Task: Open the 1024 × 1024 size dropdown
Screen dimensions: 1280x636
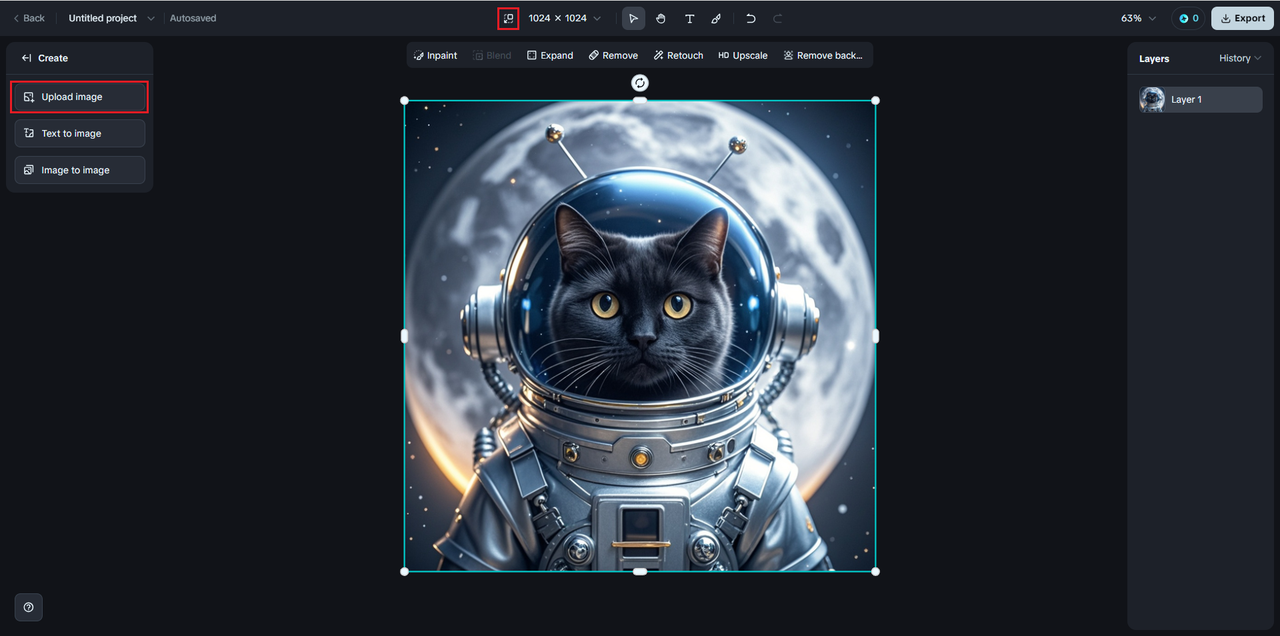Action: [x=565, y=18]
